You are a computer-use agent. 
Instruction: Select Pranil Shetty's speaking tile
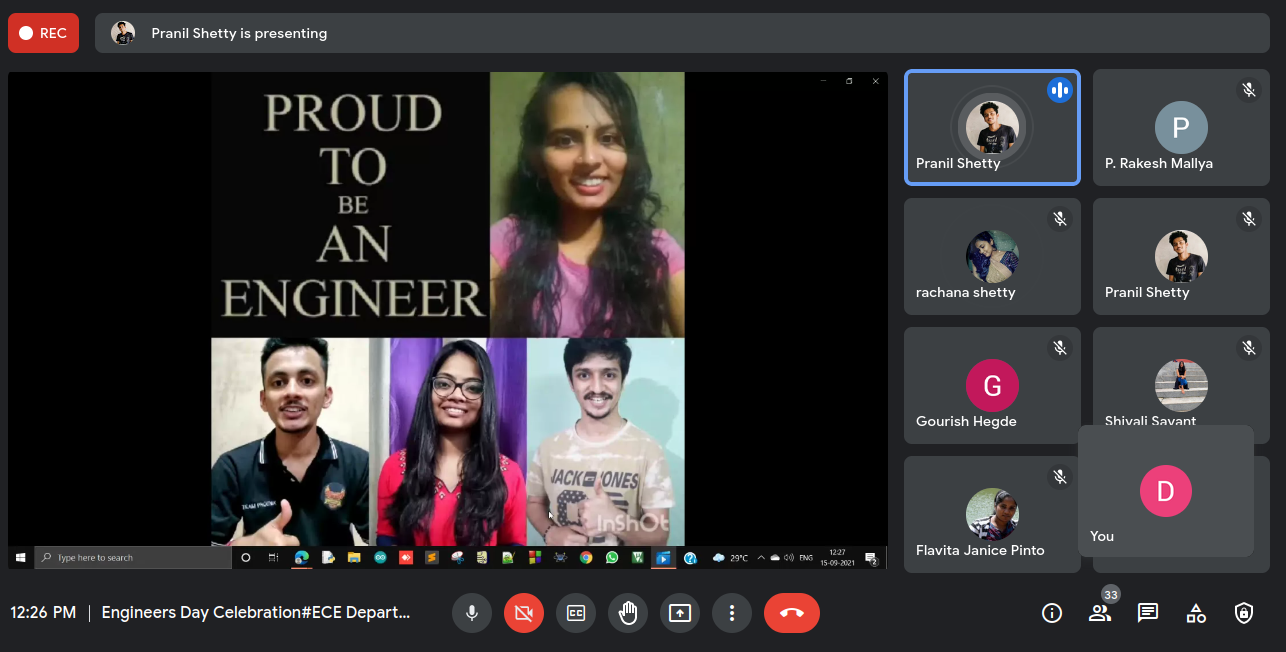pos(992,128)
